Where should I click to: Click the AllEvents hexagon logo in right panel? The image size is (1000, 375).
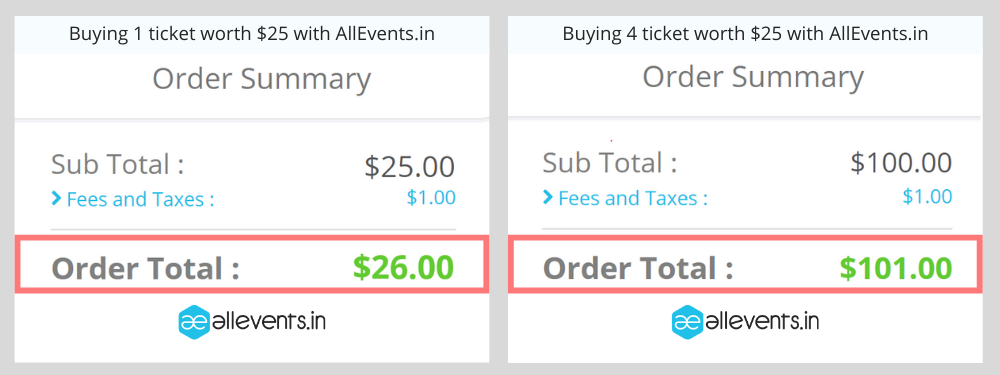688,322
